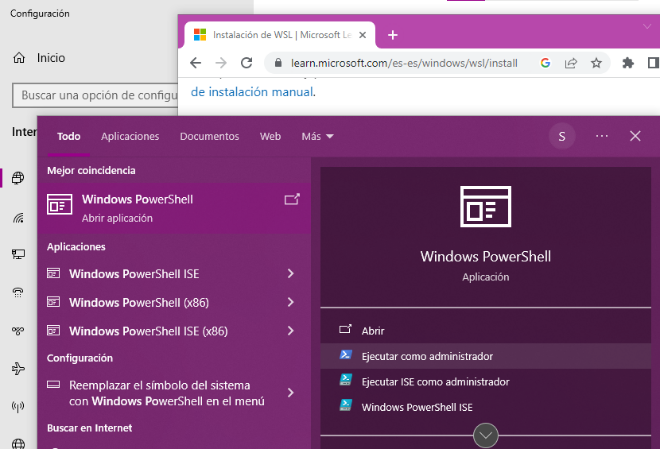Click the open-app arrow icon beside Windows PowerShell
660x449 pixels.
point(292,199)
